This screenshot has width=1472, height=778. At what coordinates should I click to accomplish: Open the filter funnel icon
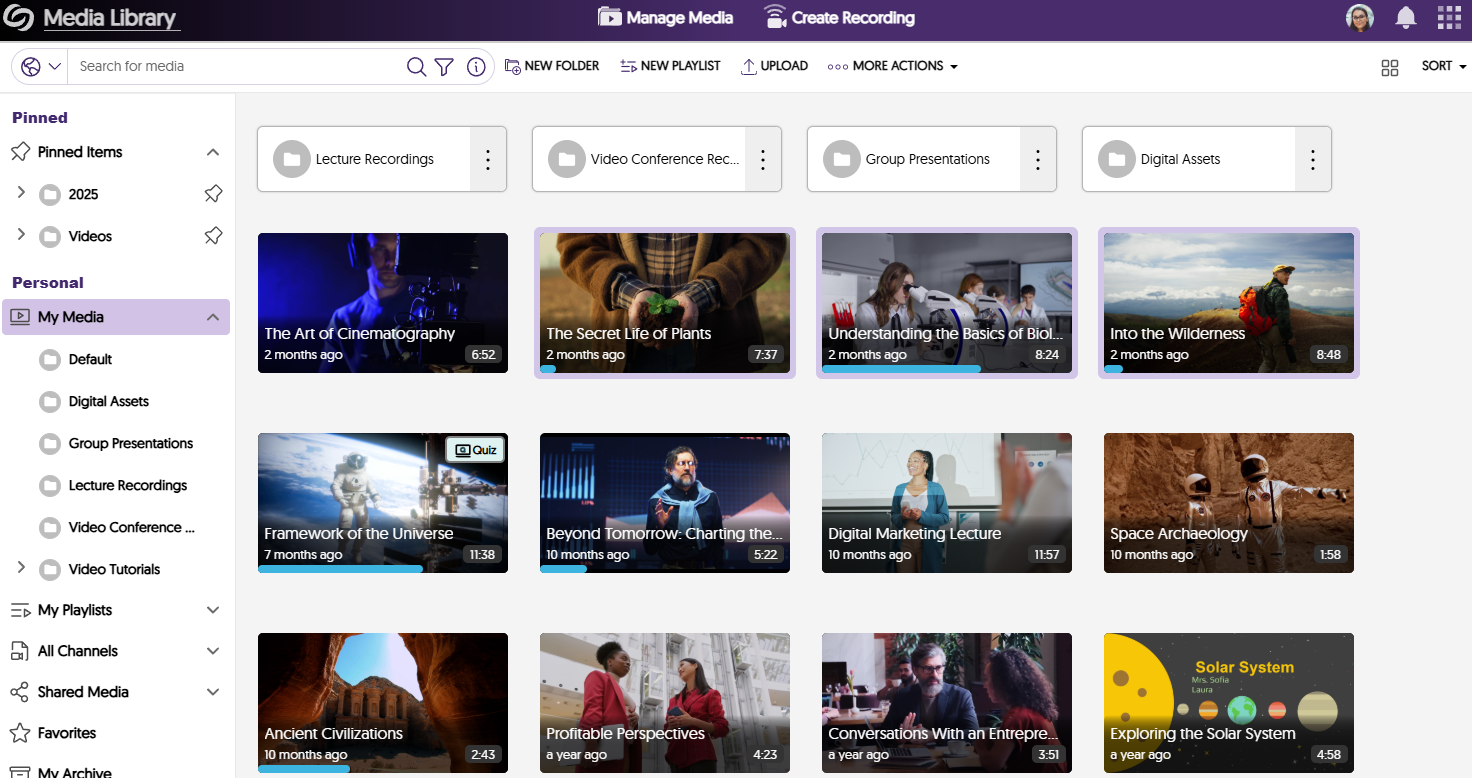tap(445, 67)
